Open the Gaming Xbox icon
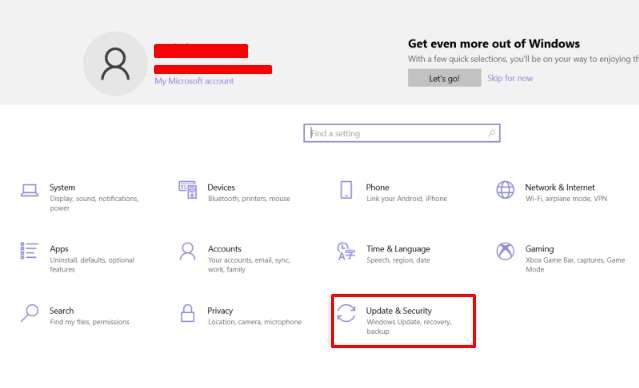 click(505, 251)
